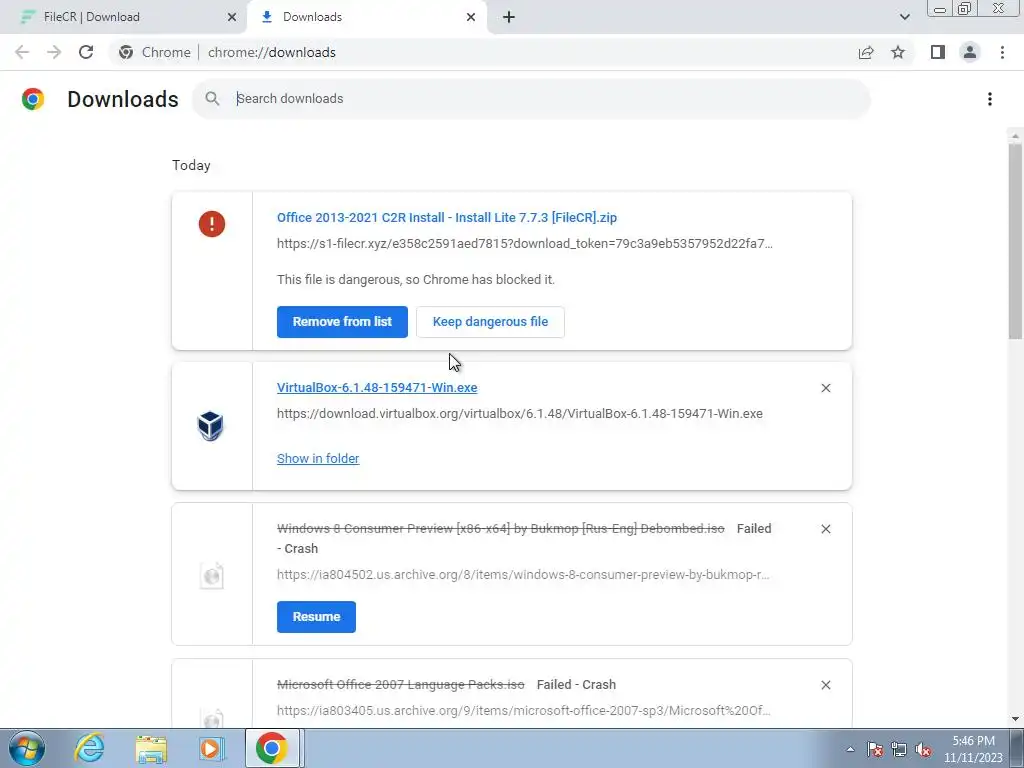Click the share page icon in address bar
The width and height of the screenshot is (1024, 768).
[866, 52]
